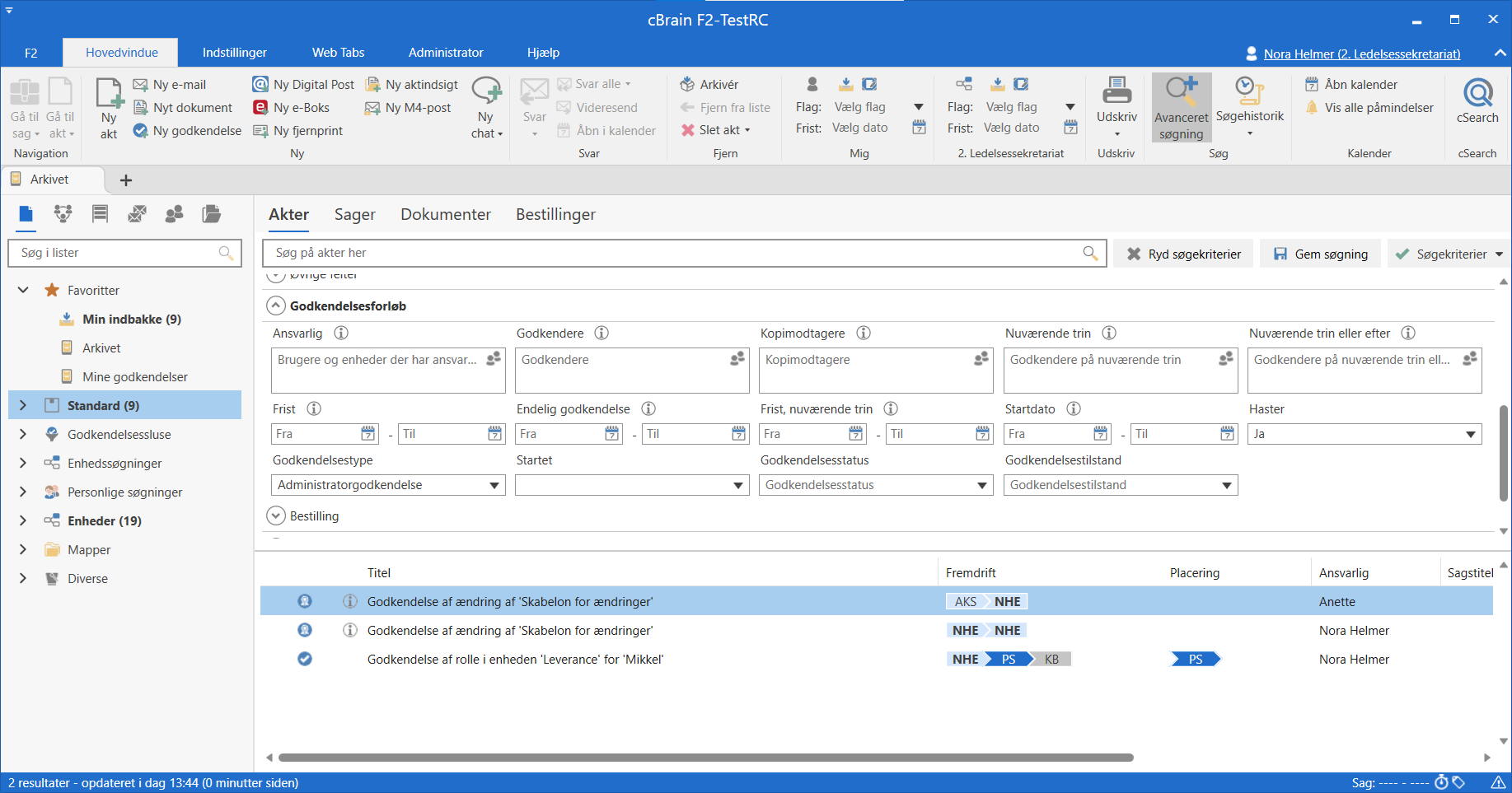This screenshot has height=793, width=1512.
Task: Open Søgehistorik clock icon
Action: (x=1249, y=90)
